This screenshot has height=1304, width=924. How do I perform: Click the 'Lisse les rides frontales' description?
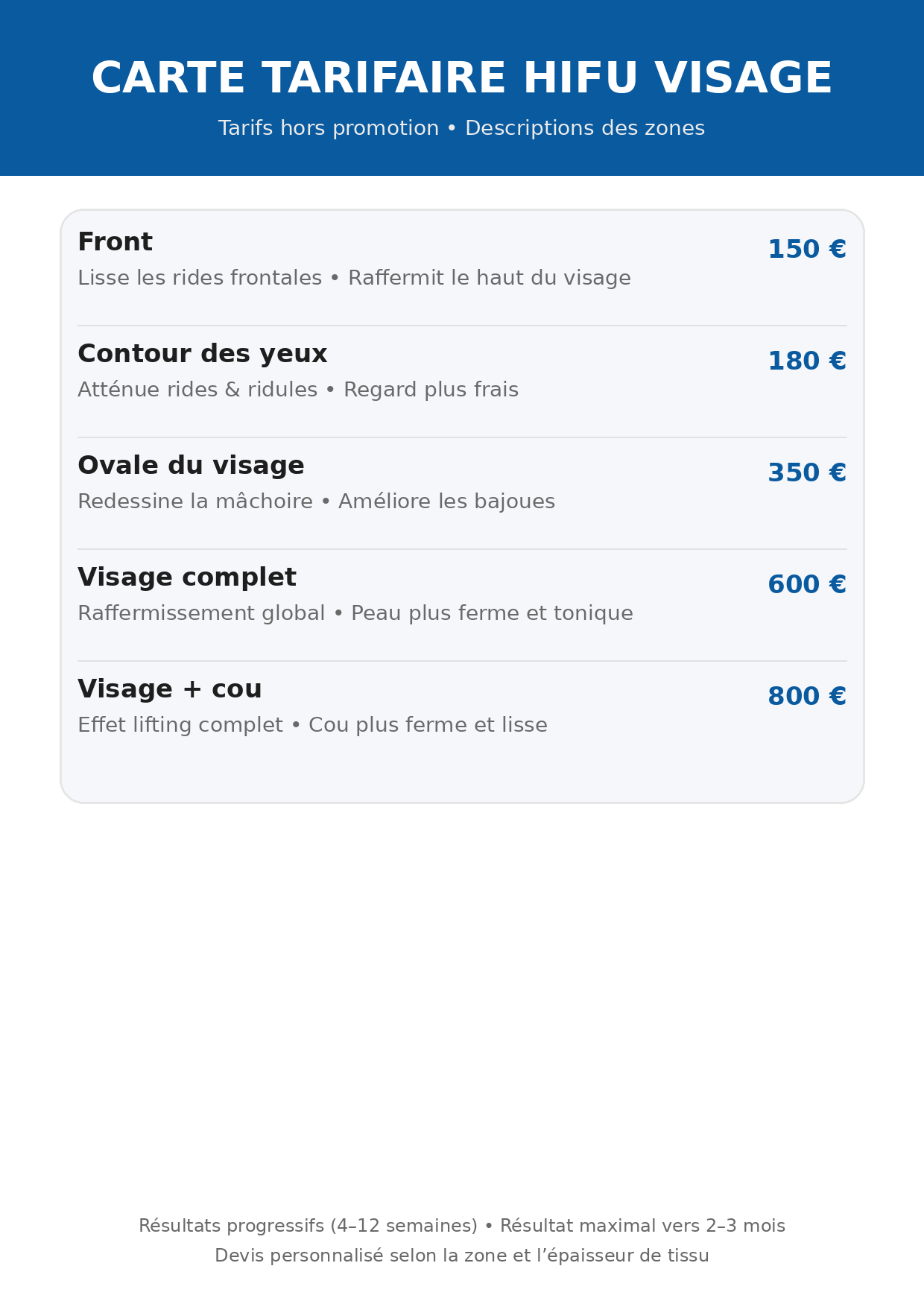click(354, 278)
